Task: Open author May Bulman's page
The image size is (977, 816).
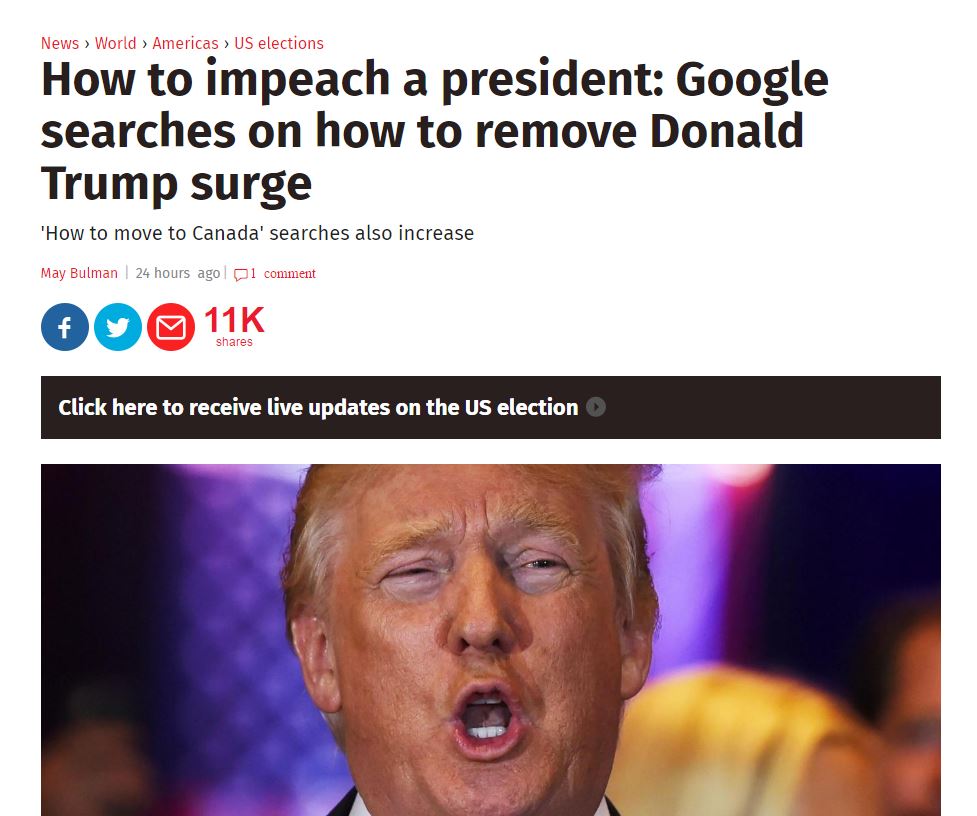Action: pyautogui.click(x=79, y=273)
